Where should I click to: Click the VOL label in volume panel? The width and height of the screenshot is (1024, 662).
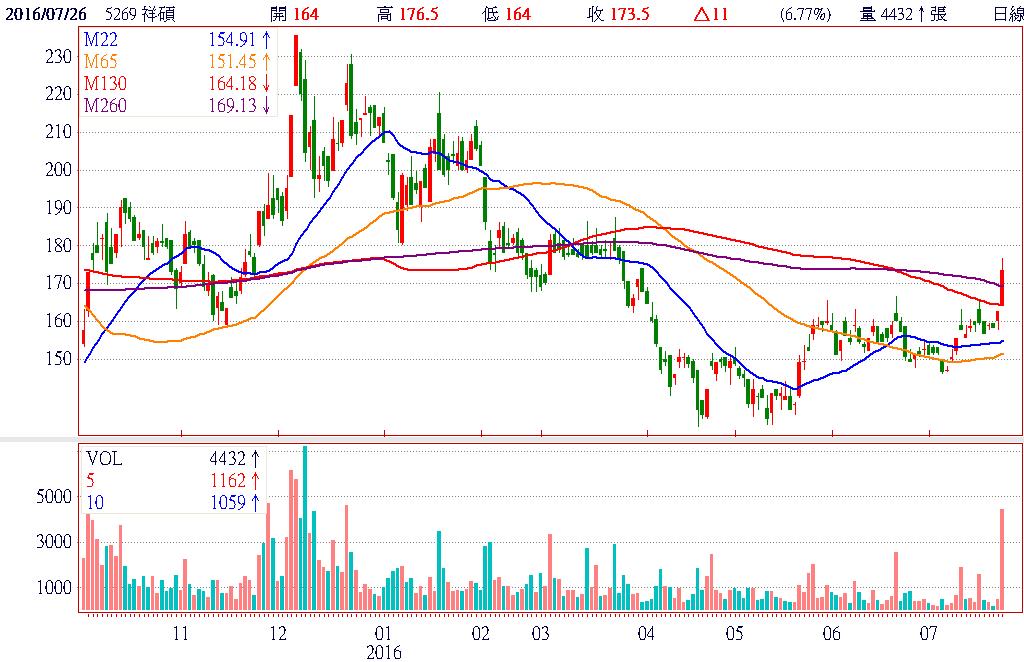pos(103,458)
